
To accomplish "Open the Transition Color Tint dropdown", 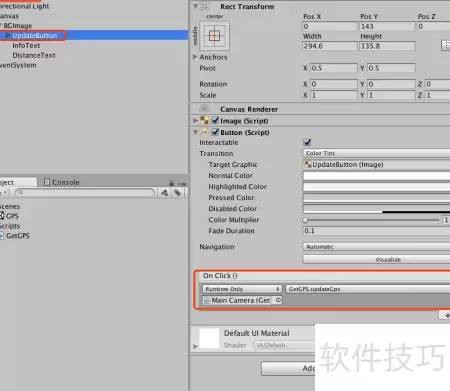I will [376, 153].
